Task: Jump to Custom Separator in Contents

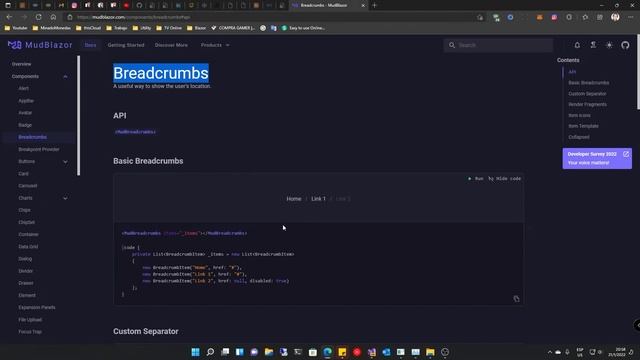Action: (587, 93)
